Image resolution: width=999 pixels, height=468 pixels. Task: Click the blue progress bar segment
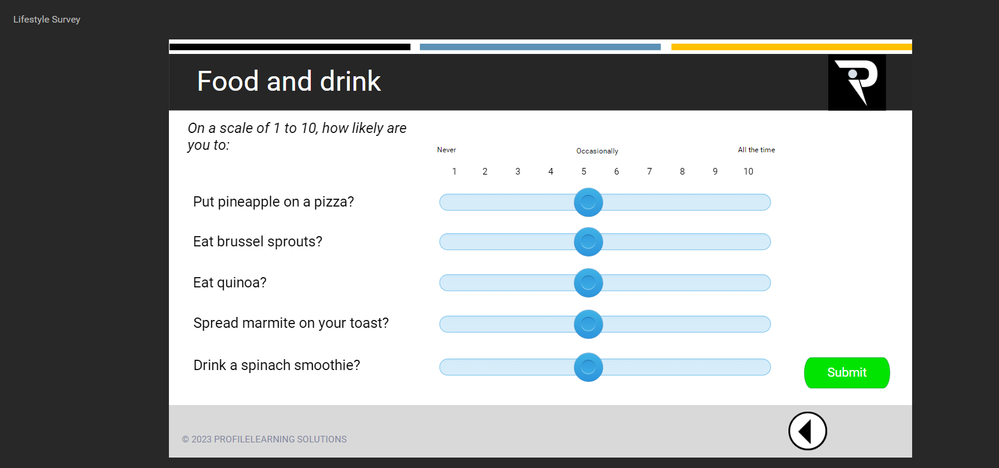pos(540,46)
